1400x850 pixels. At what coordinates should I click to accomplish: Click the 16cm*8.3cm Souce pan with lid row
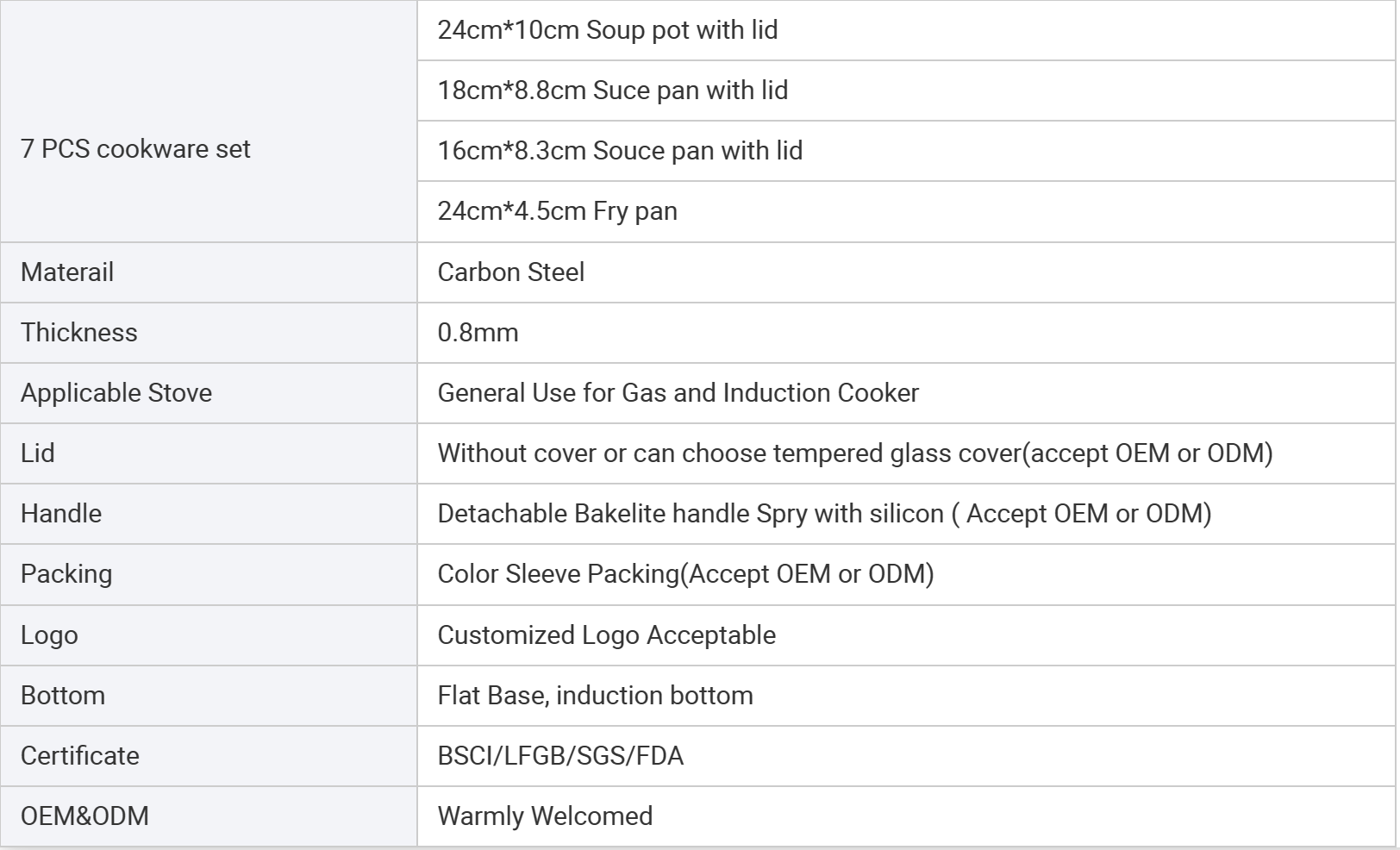click(x=906, y=151)
